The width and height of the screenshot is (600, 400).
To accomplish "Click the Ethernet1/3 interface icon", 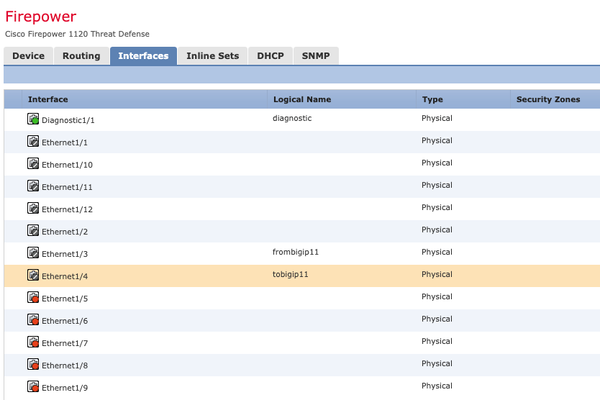I will pos(33,253).
